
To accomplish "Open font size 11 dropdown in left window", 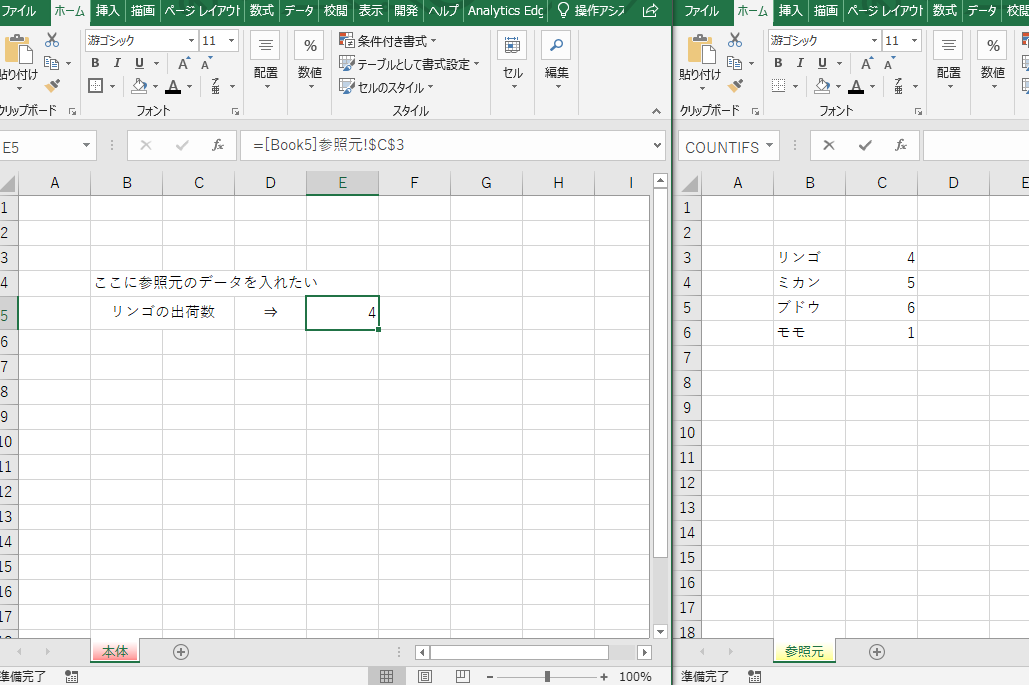I will 231,41.
